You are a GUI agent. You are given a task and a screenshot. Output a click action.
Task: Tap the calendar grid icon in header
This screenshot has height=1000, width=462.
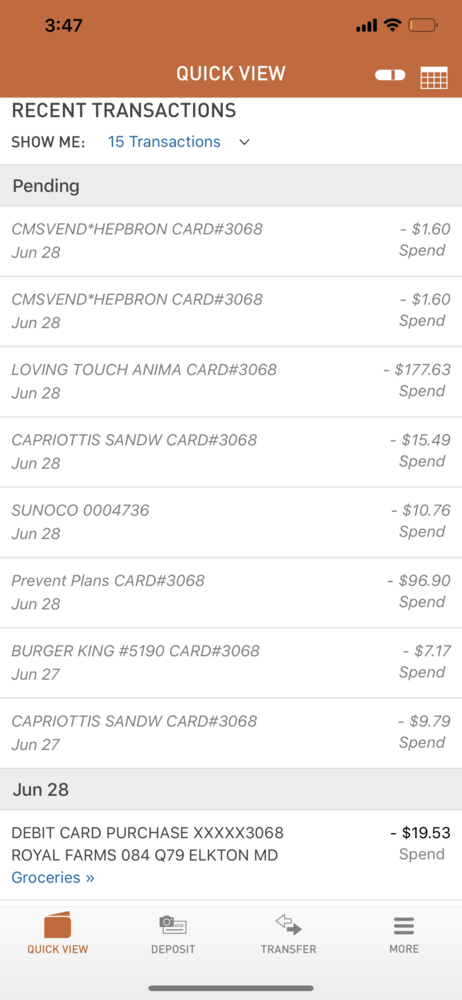(x=433, y=78)
